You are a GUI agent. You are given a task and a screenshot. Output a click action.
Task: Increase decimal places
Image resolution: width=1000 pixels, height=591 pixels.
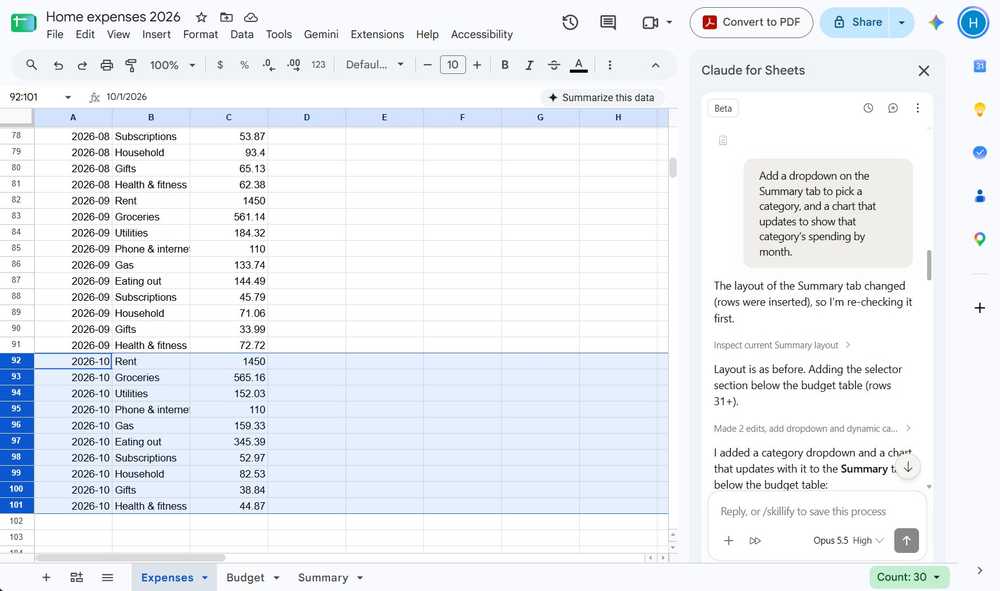click(293, 65)
